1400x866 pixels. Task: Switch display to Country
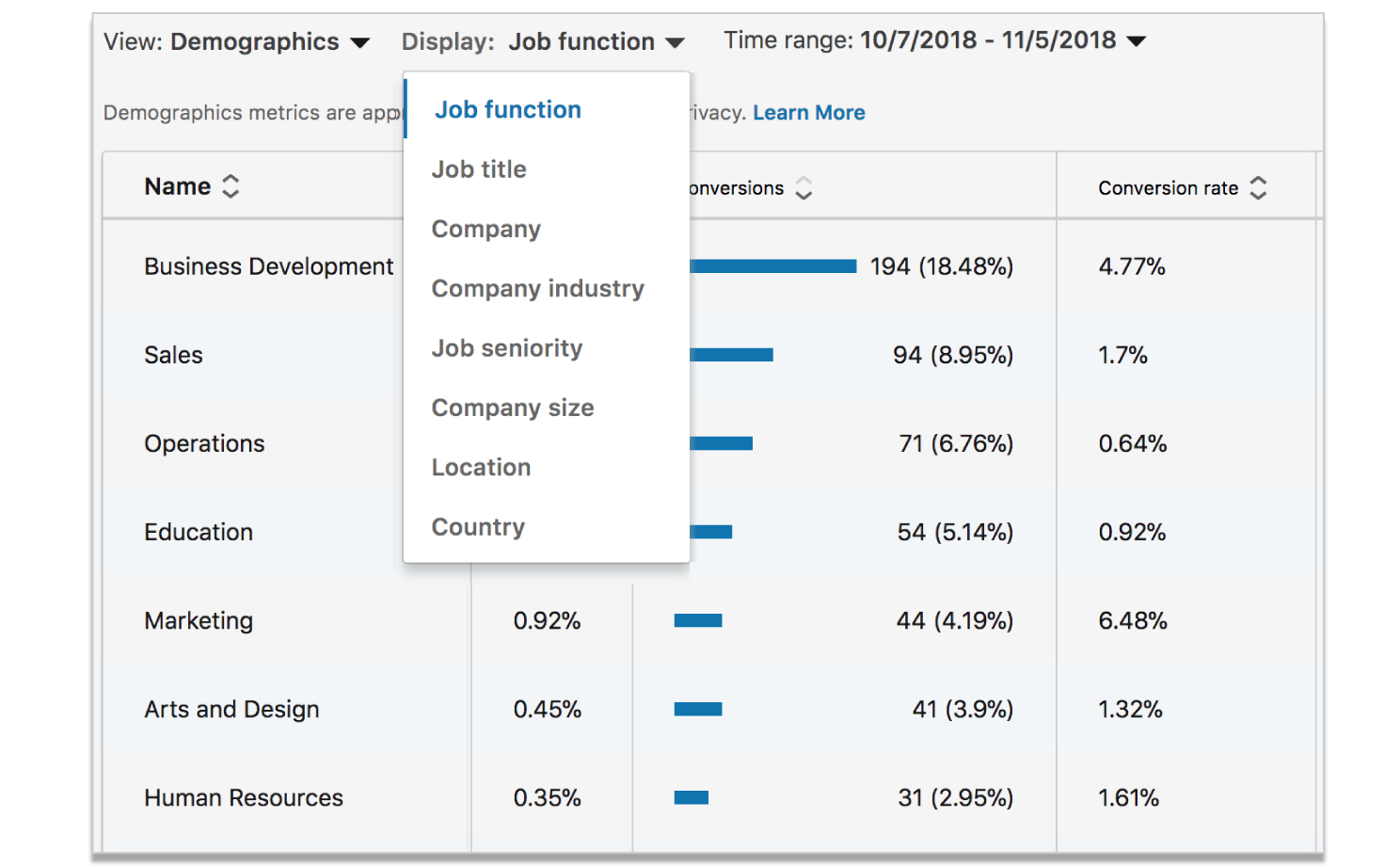coord(478,527)
